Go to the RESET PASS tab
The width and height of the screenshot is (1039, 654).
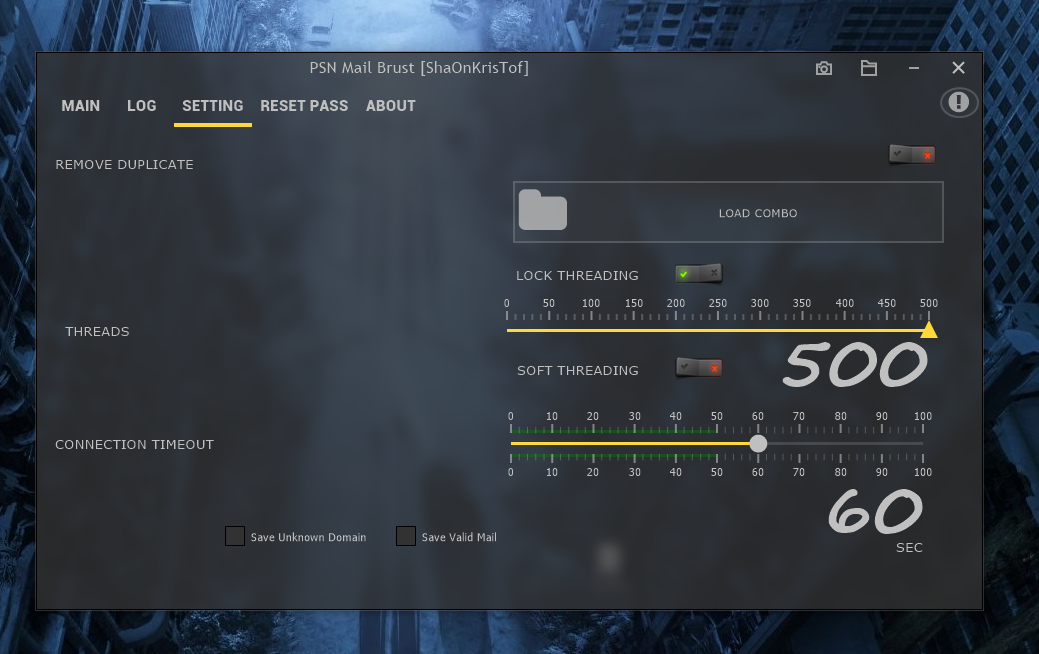304,106
